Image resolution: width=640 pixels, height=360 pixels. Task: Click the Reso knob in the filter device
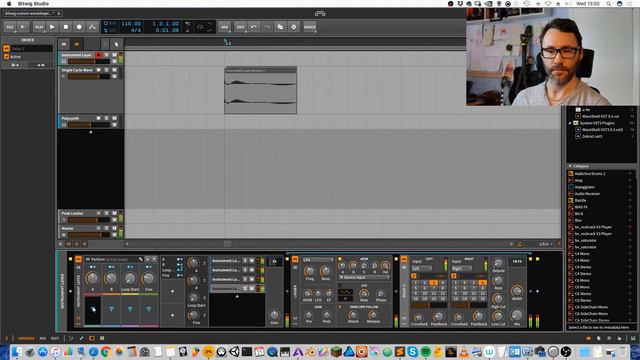coord(325,271)
